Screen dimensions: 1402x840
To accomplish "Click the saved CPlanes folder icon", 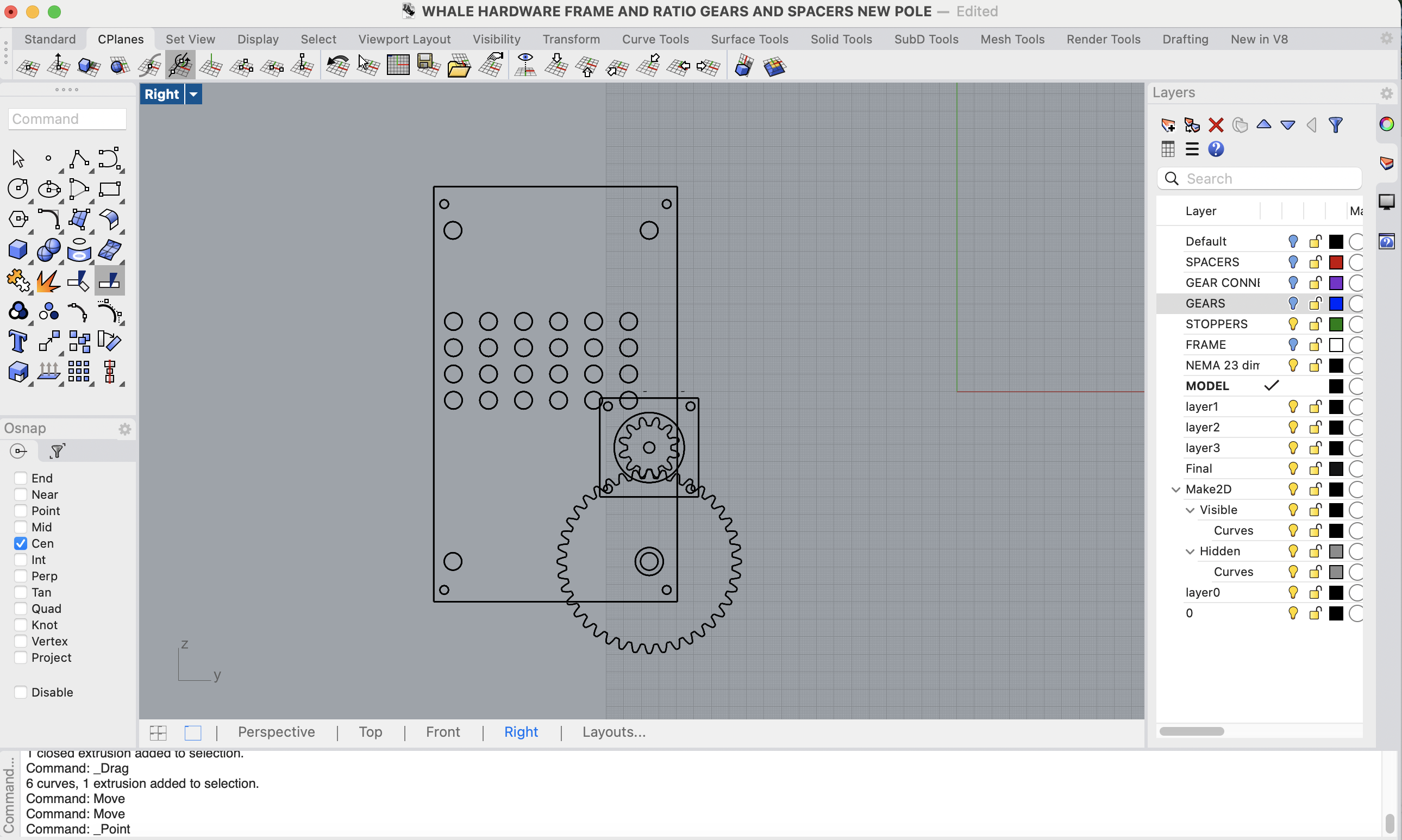I will tap(459, 66).
